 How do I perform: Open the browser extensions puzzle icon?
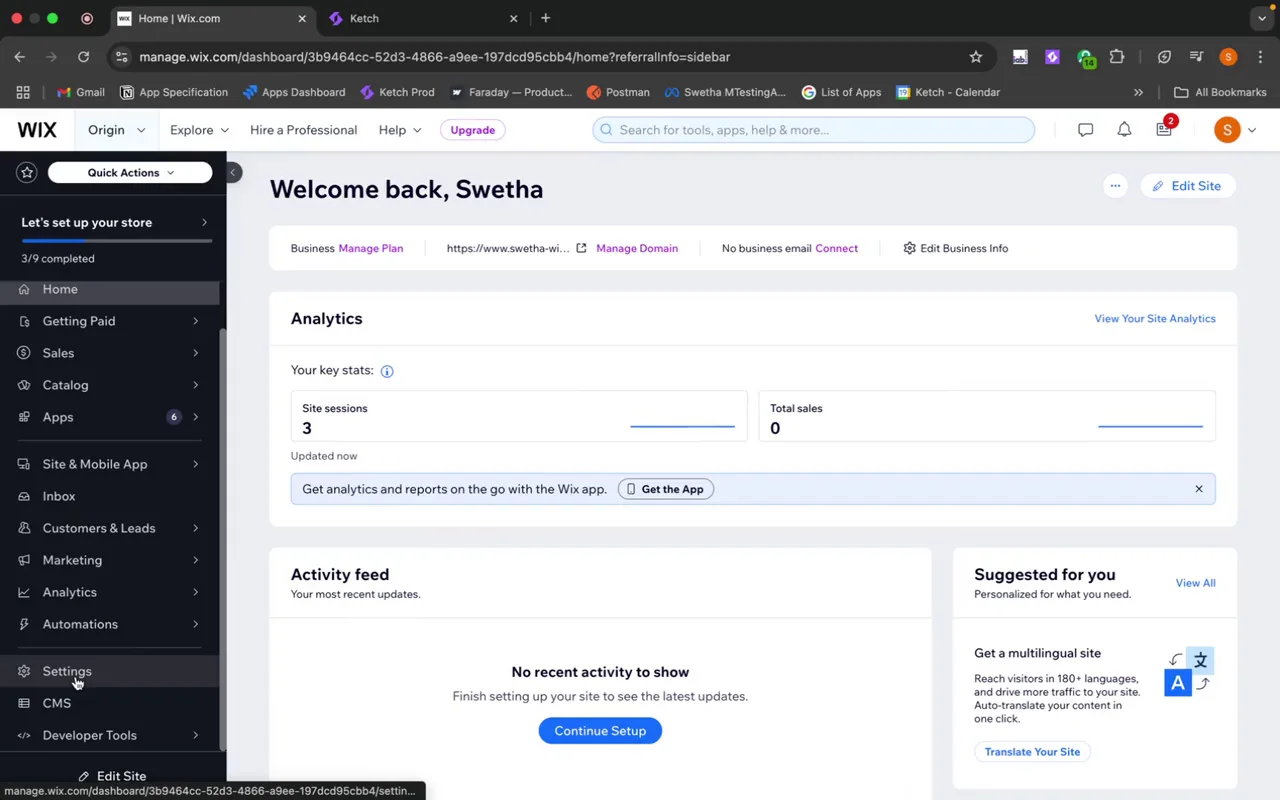(x=1117, y=57)
